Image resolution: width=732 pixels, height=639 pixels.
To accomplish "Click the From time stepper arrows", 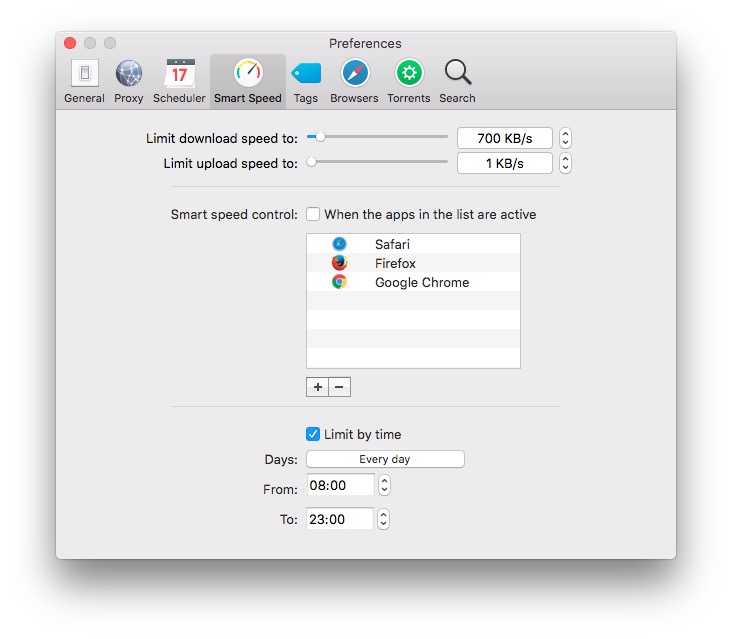I will [x=385, y=486].
